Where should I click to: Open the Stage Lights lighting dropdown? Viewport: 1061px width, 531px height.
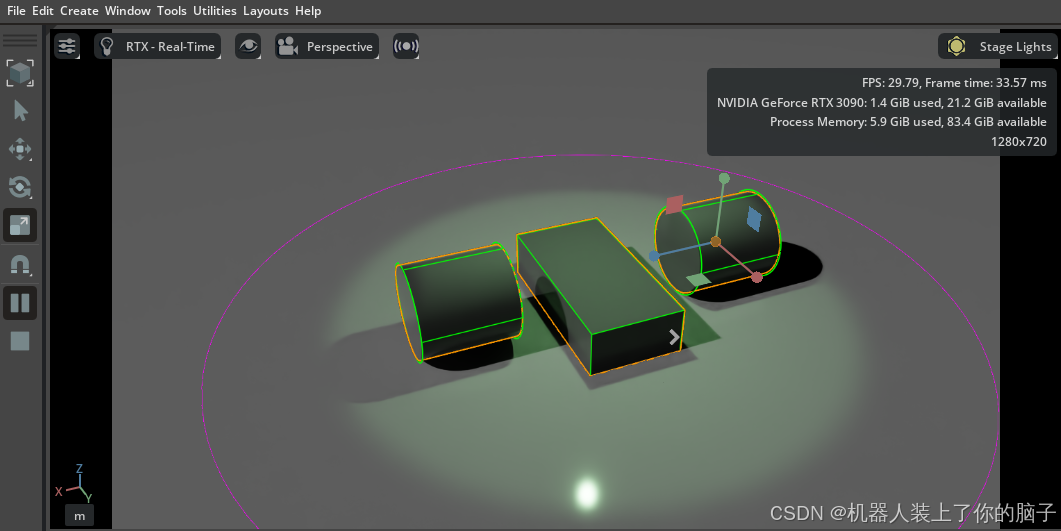(x=997, y=46)
